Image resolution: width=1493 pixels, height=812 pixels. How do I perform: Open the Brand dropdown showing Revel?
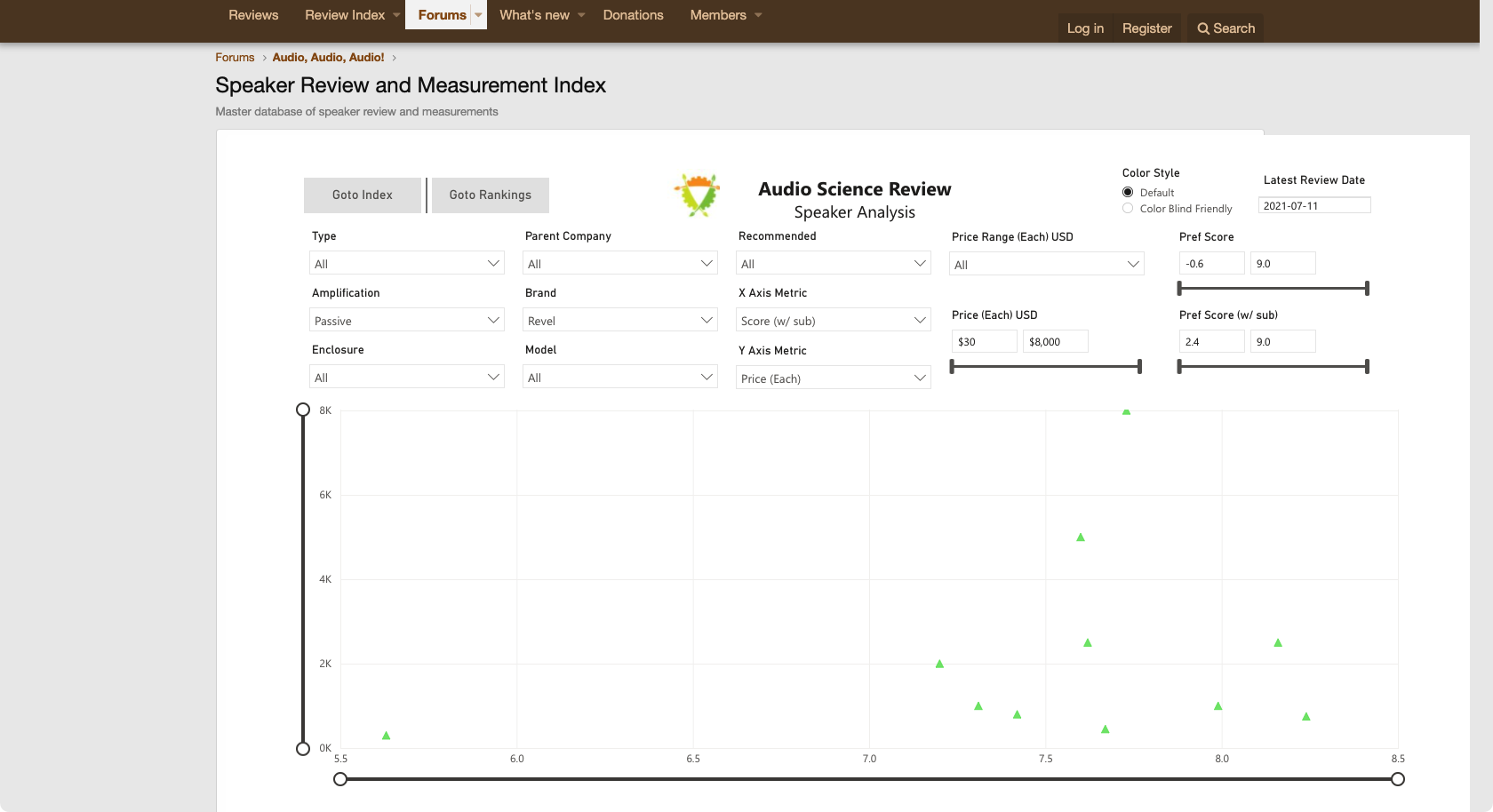coord(620,320)
